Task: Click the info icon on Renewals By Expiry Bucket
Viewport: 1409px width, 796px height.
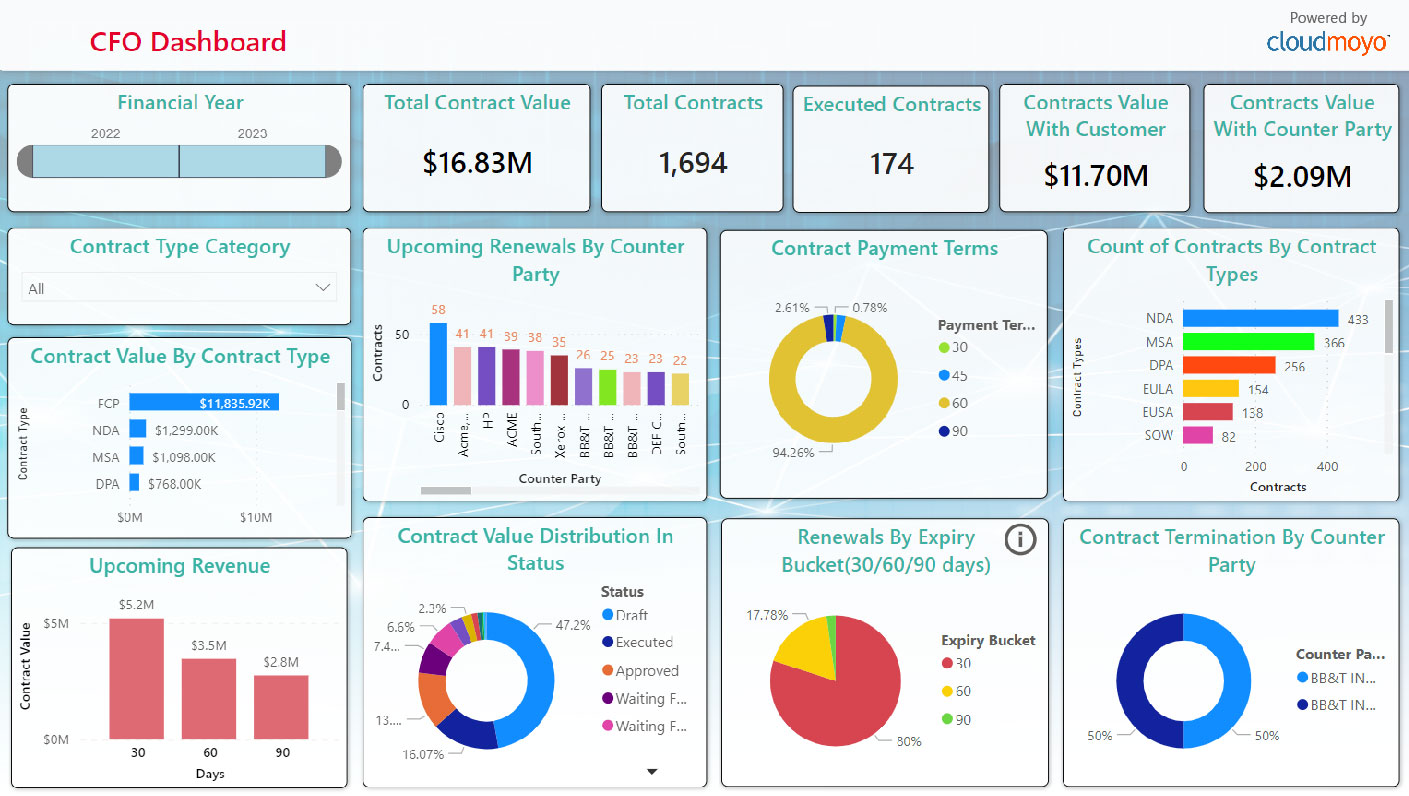Action: 1019,539
